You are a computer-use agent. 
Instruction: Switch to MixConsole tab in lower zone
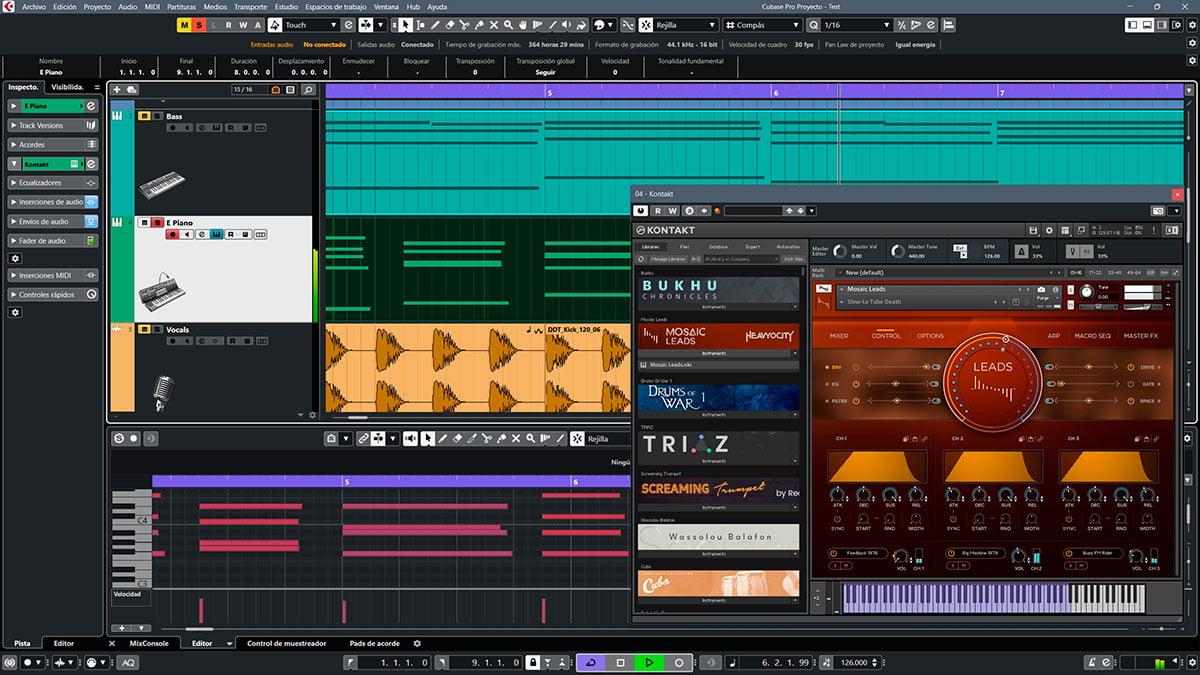pyautogui.click(x=149, y=643)
